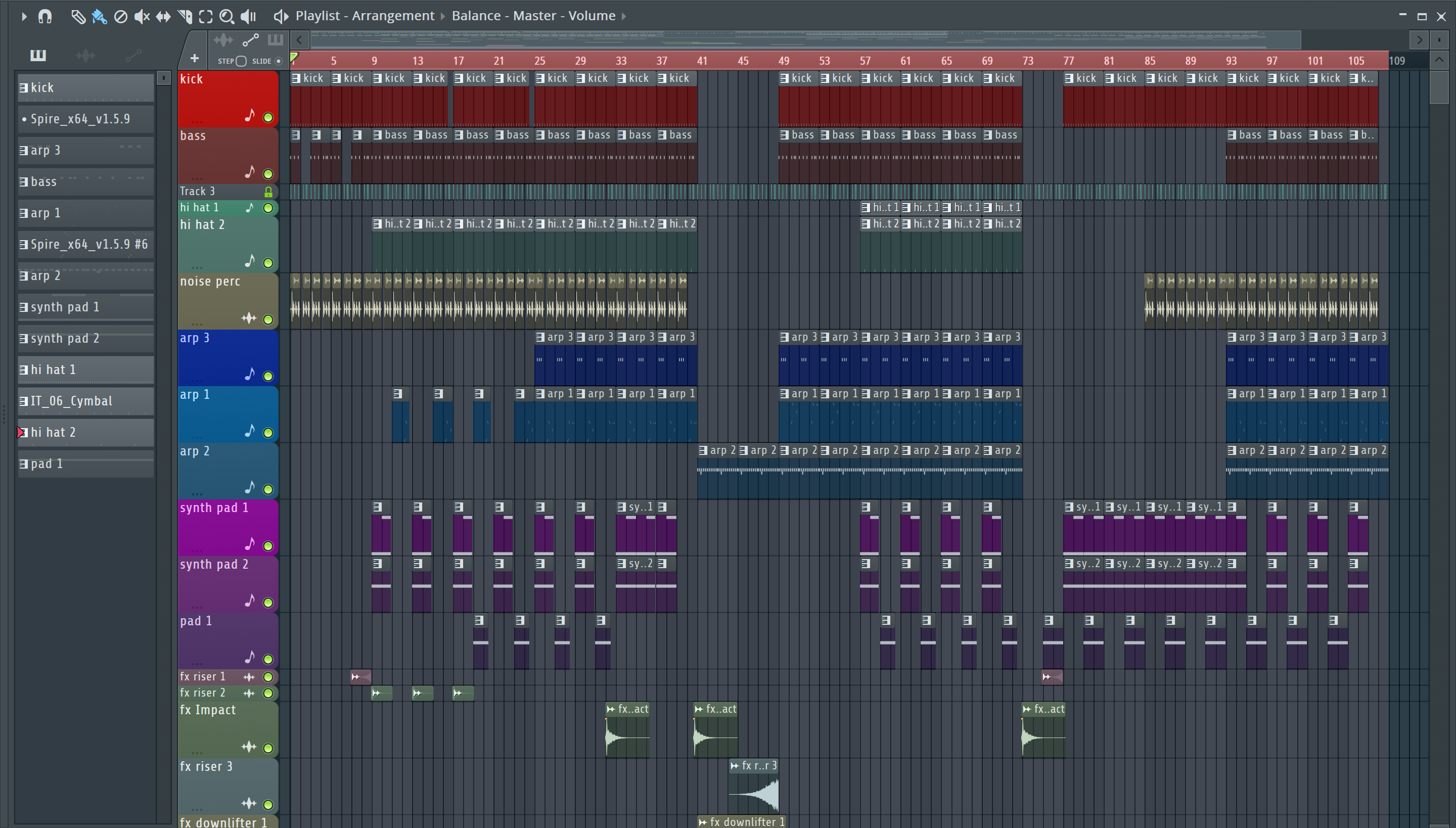Click note icon on arp 1 track
This screenshot has width=1456, height=828.
250,431
